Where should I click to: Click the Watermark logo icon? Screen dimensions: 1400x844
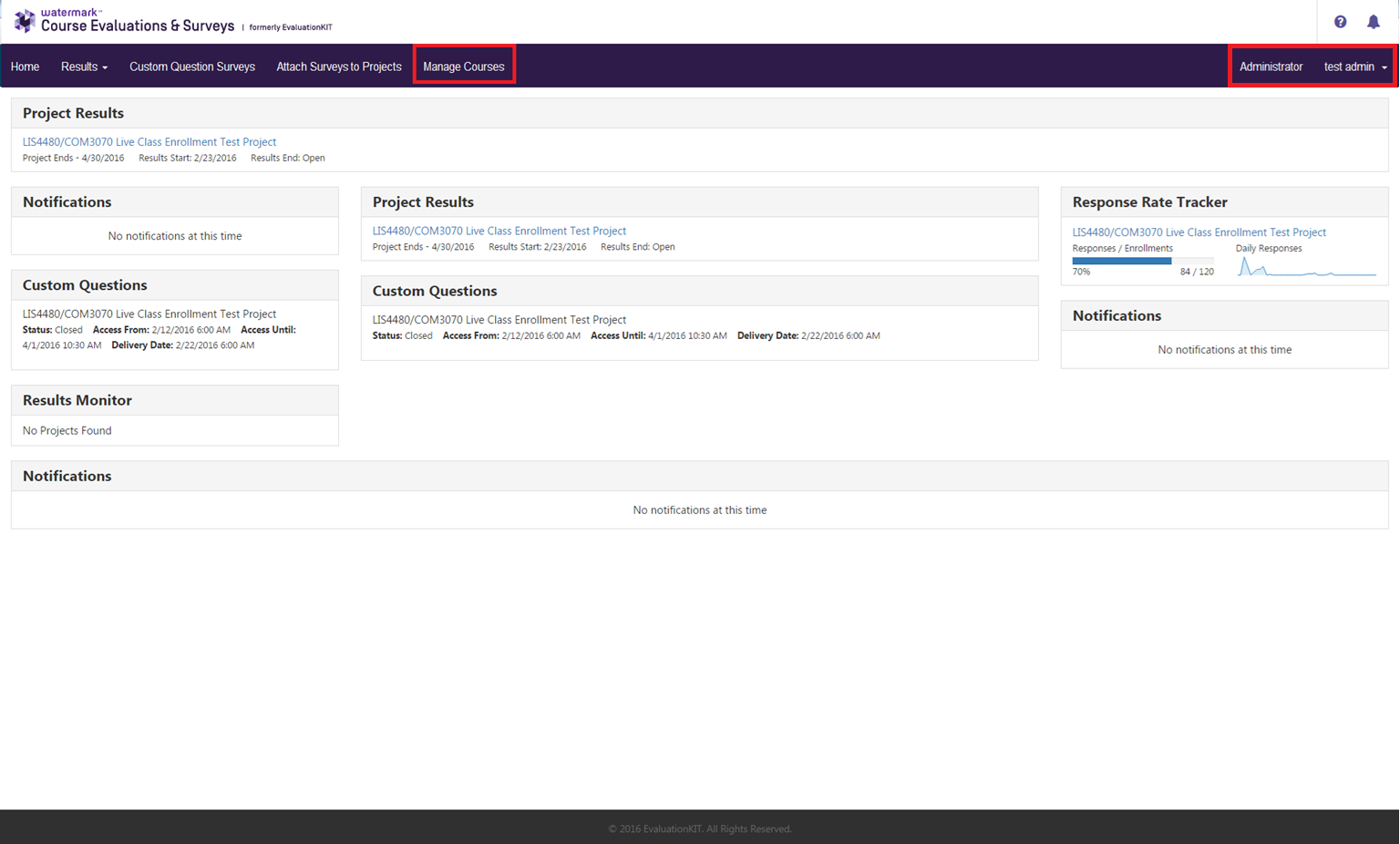25,21
